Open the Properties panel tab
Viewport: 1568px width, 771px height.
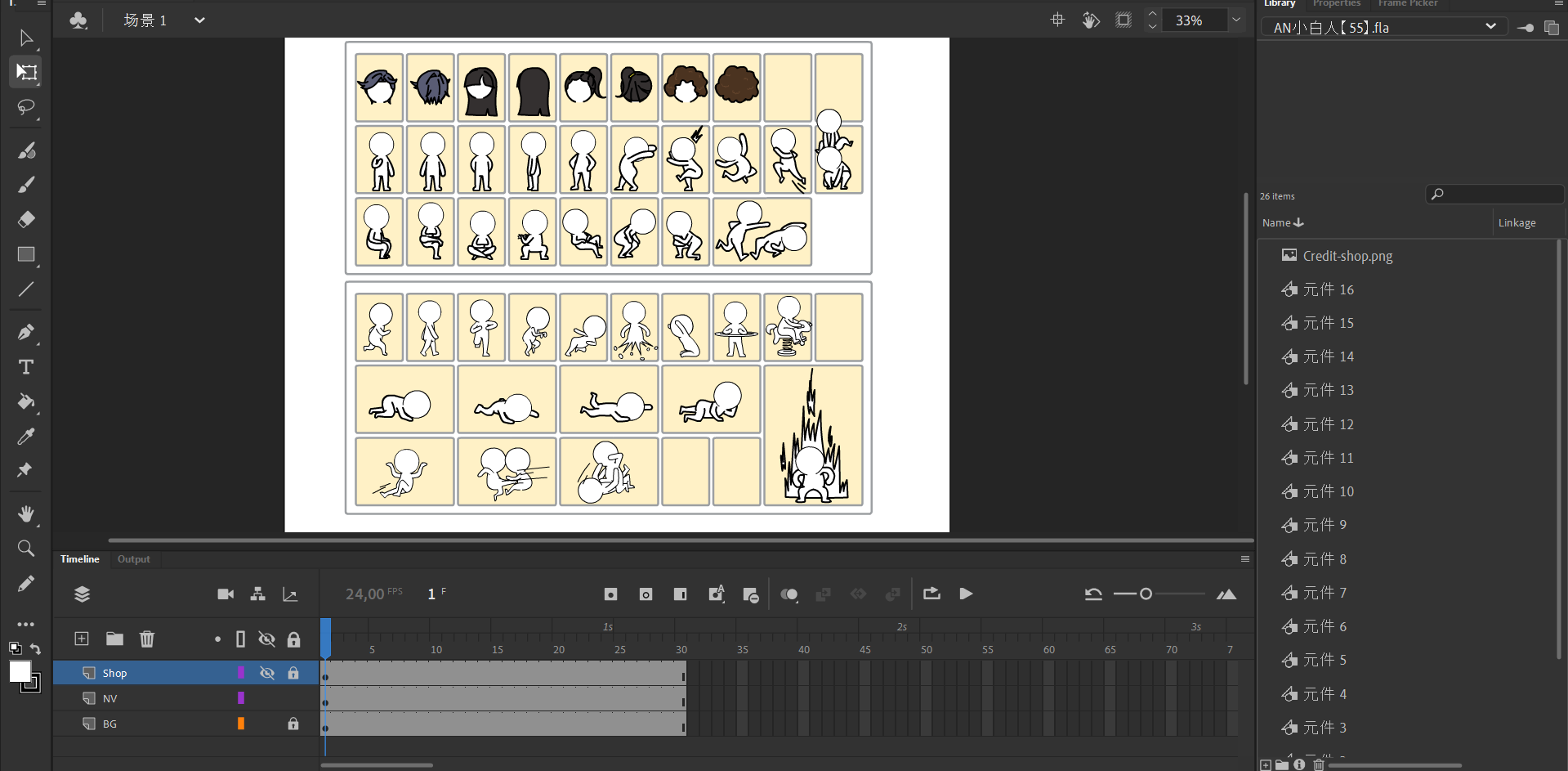point(1336,4)
